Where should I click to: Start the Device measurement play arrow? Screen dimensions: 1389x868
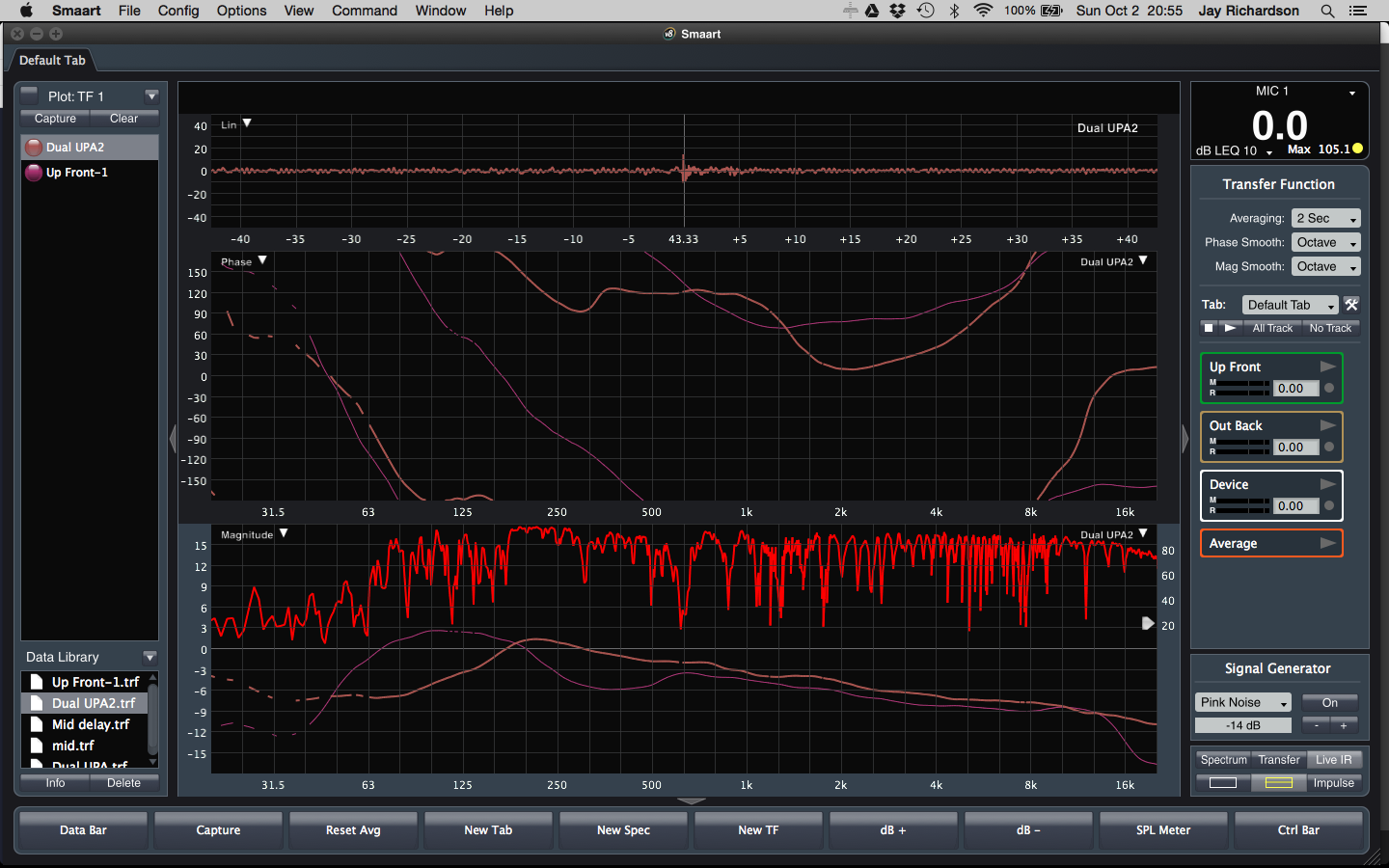[1327, 484]
